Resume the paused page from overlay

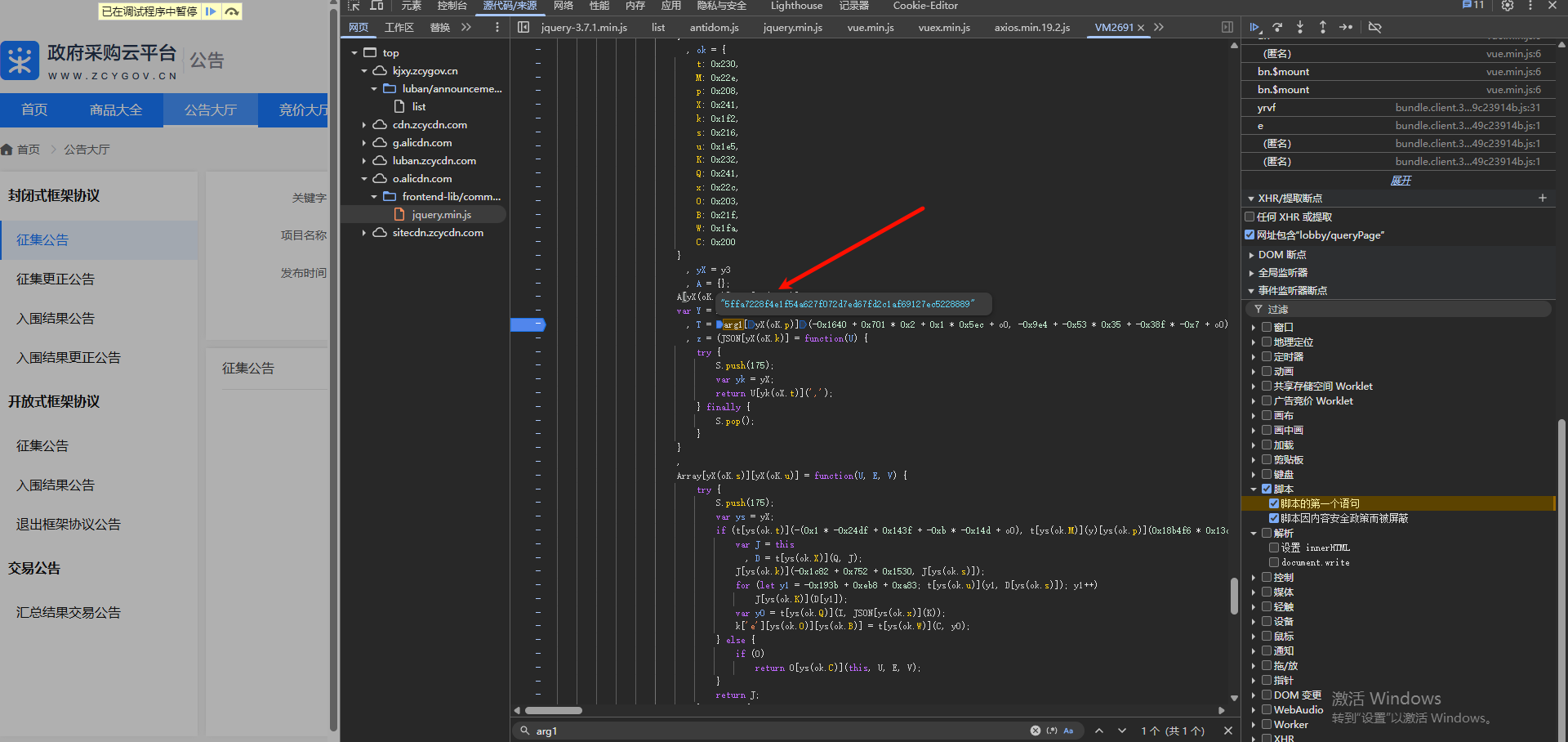(x=211, y=11)
